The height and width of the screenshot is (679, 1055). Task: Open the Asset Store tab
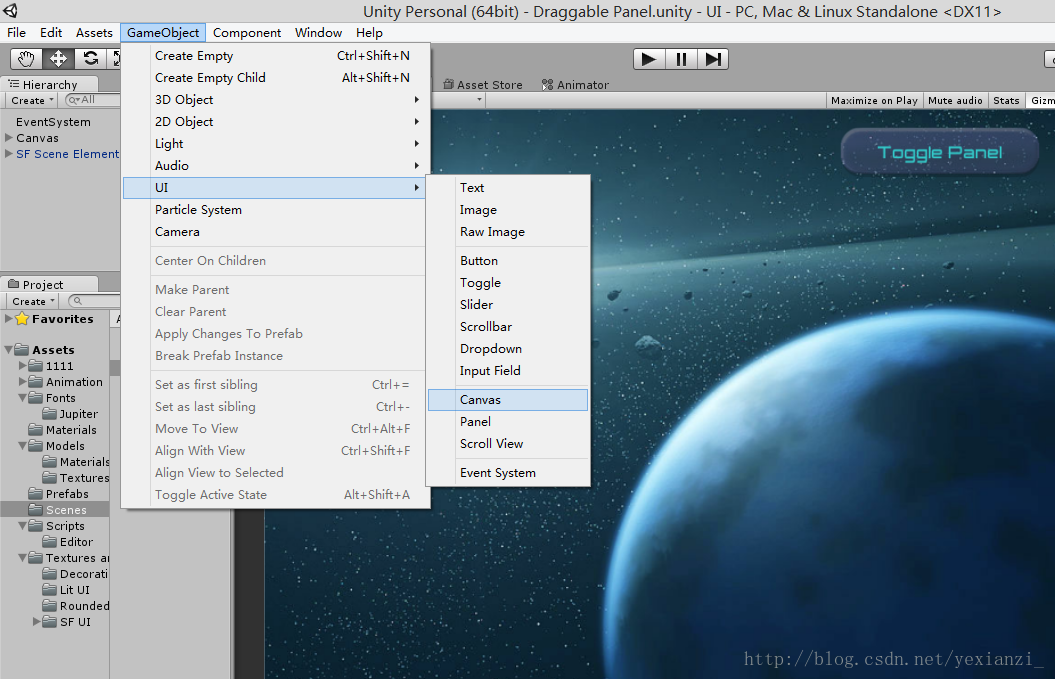[x=483, y=85]
